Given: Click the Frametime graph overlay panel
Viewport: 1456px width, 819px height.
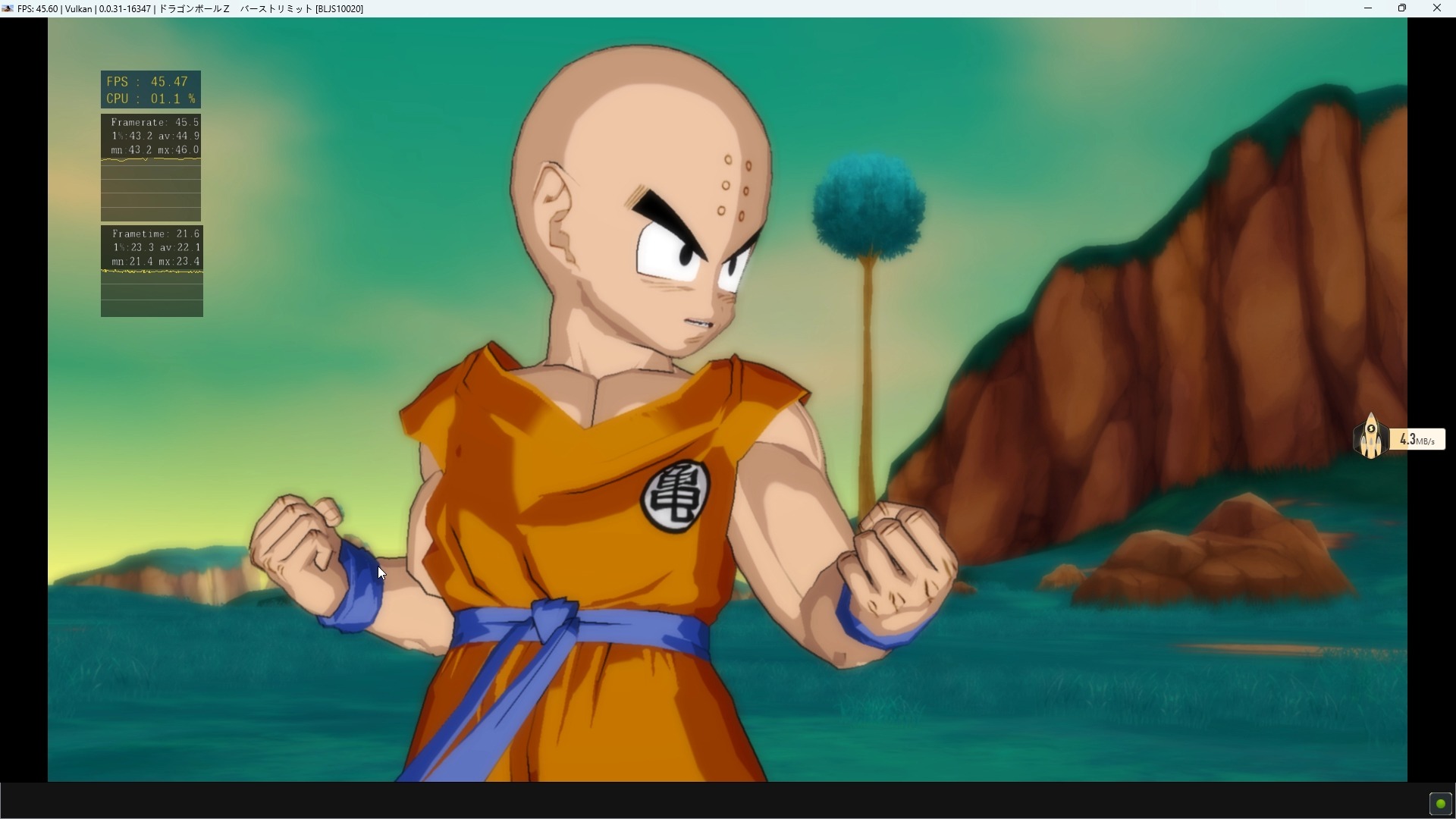Looking at the screenshot, I should (152, 271).
